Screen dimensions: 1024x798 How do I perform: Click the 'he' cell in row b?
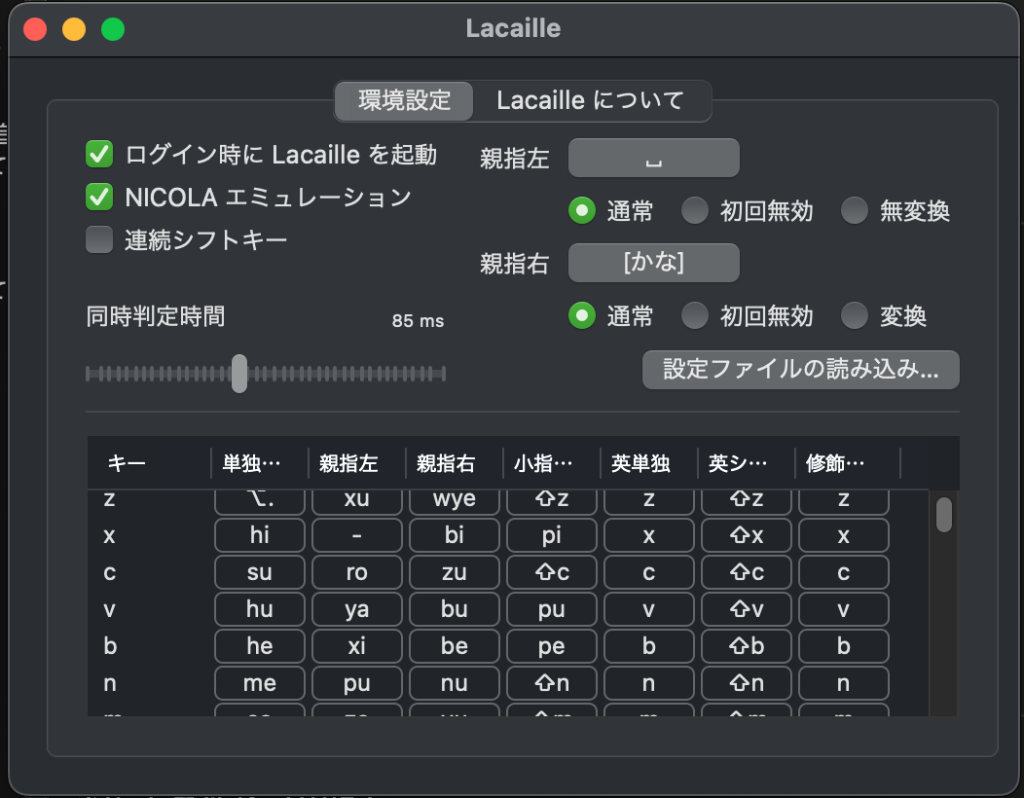click(260, 646)
